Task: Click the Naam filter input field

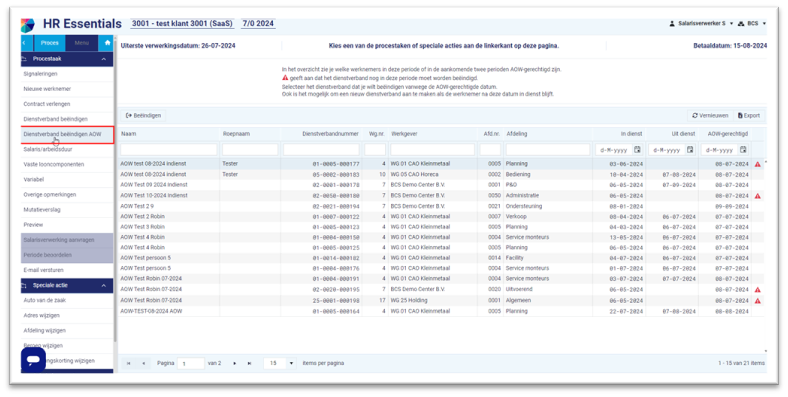Action: 169,150
